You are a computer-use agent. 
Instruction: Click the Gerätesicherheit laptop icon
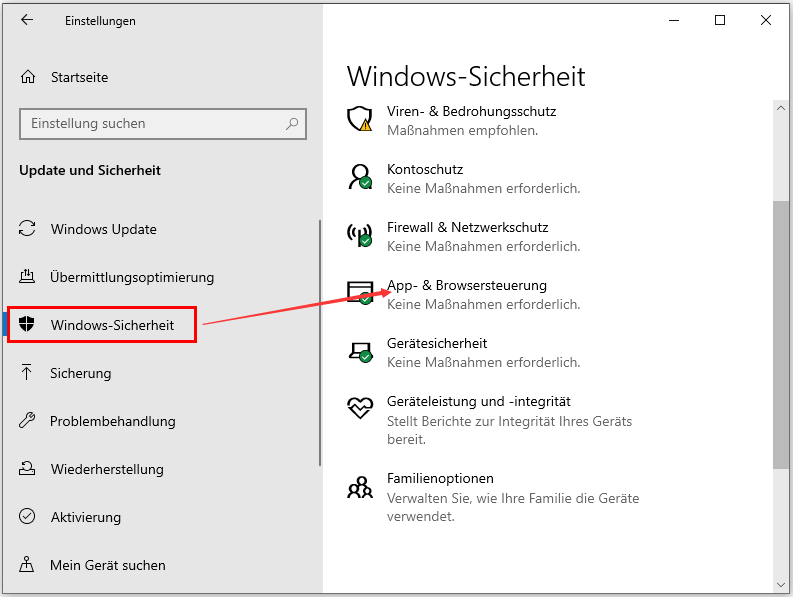pos(360,351)
